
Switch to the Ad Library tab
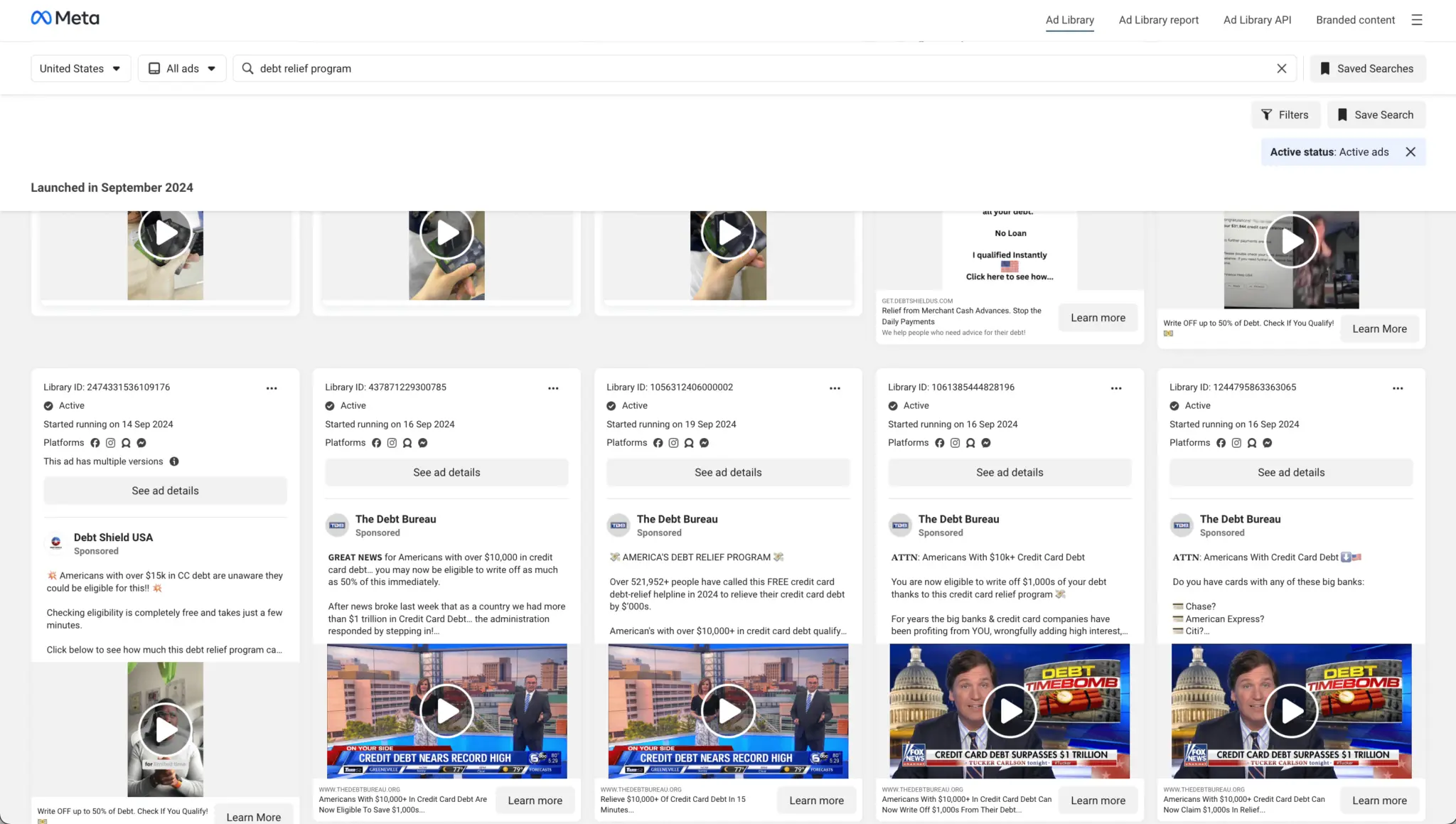(x=1069, y=20)
